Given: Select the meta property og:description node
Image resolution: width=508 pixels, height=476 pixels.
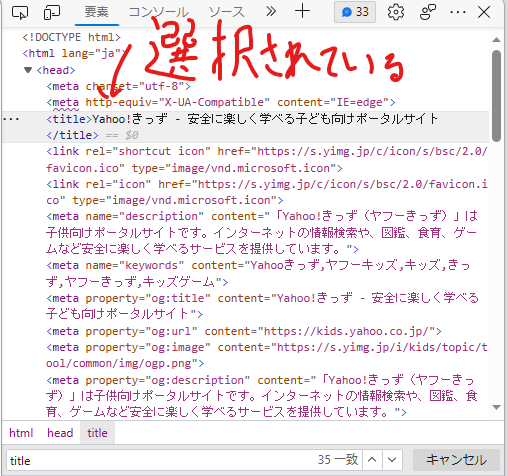Looking at the screenshot, I should tap(262, 396).
